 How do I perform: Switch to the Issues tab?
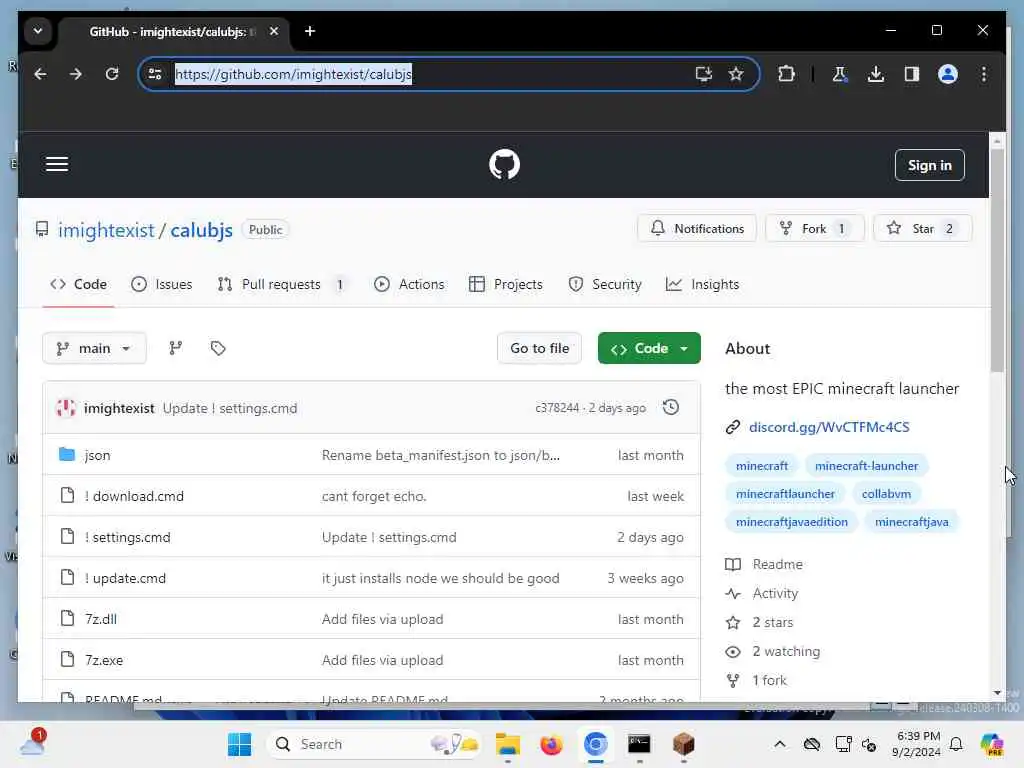tap(161, 285)
